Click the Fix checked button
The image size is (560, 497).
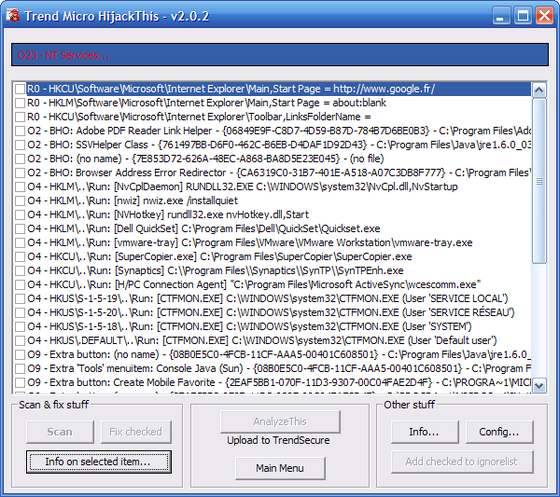click(136, 432)
